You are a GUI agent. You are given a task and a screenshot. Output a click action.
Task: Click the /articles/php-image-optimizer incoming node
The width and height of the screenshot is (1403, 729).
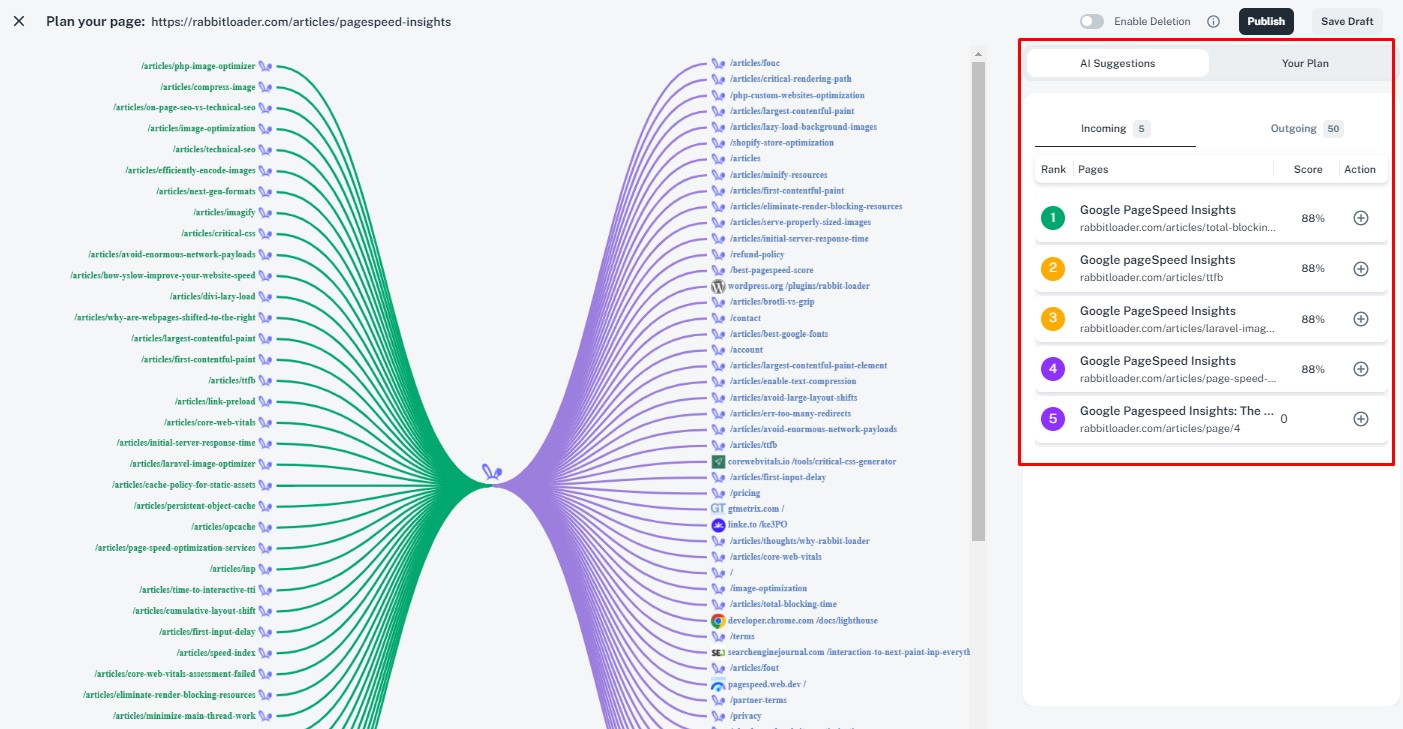click(x=198, y=66)
